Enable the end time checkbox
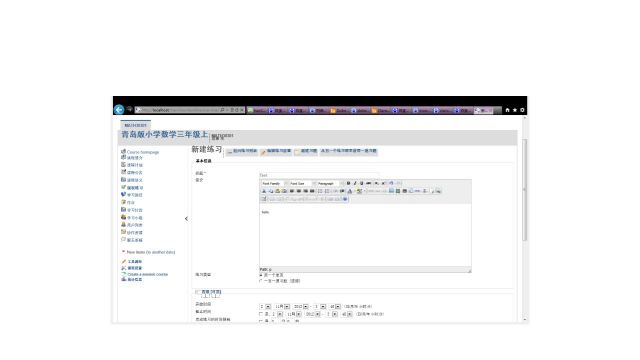 coord(261,314)
